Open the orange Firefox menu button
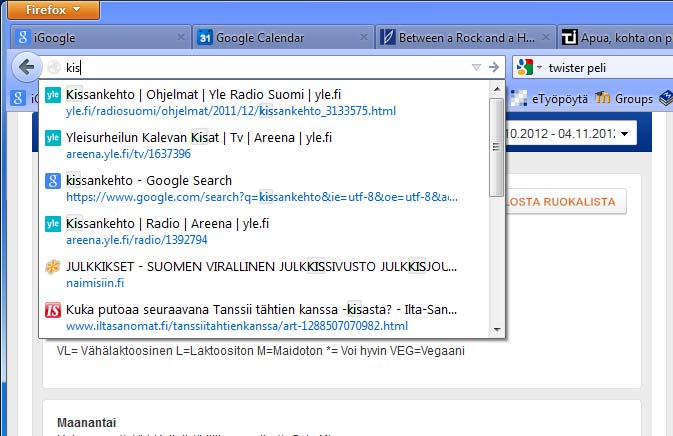 coord(54,9)
